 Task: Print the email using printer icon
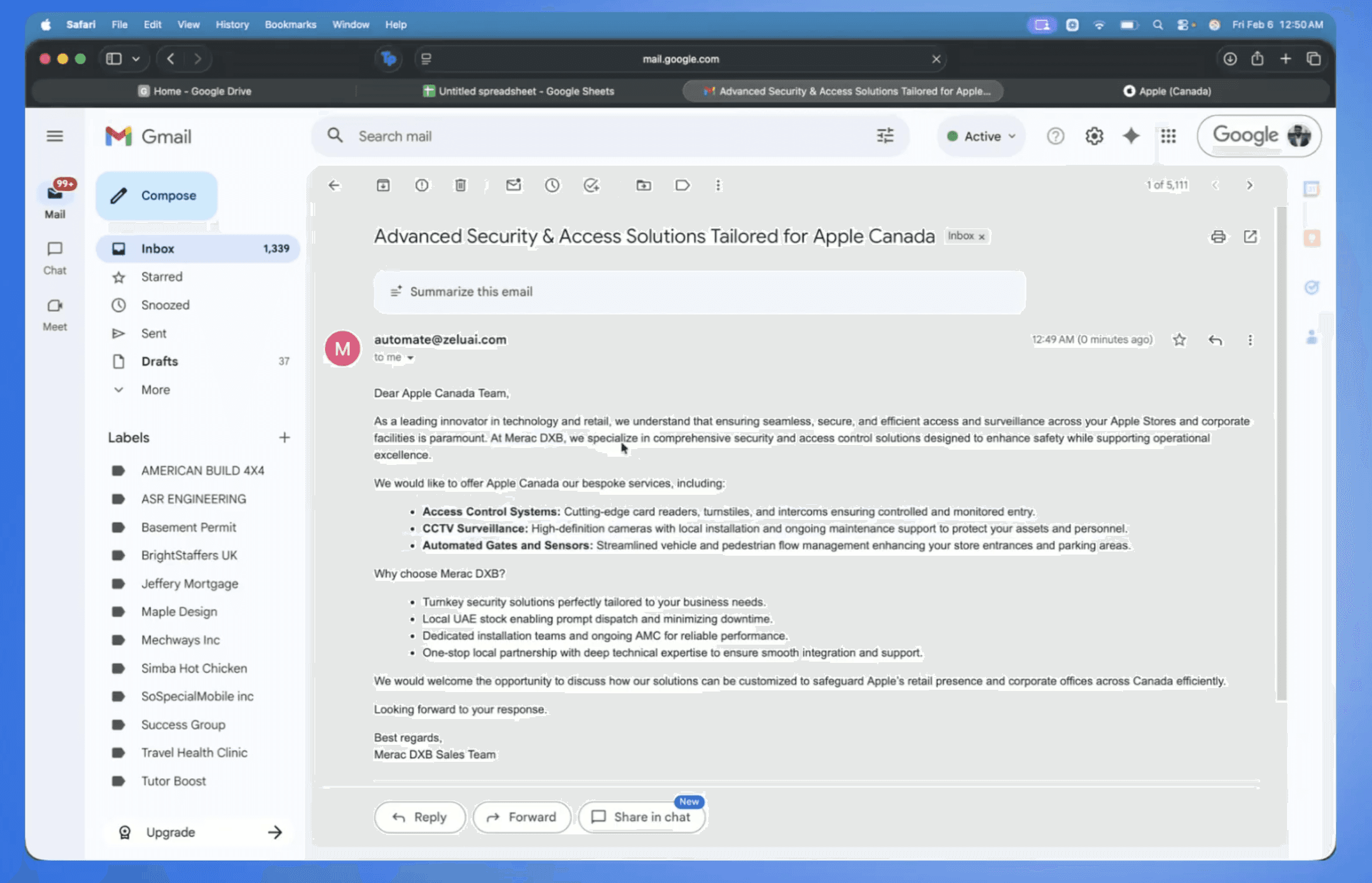point(1218,237)
